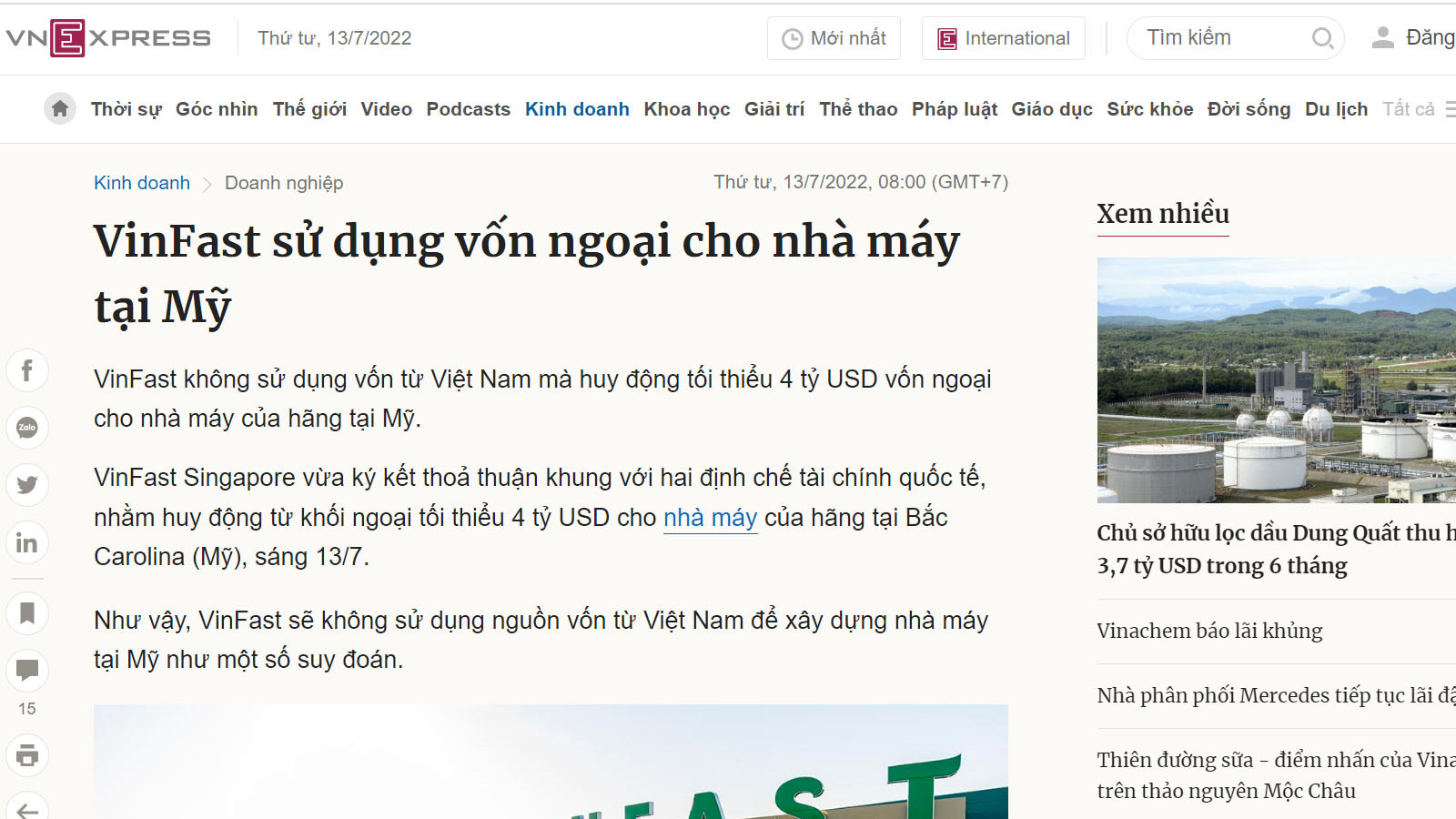The width and height of the screenshot is (1456, 819).
Task: Open Góc nhìn section
Action: pyautogui.click(x=217, y=109)
